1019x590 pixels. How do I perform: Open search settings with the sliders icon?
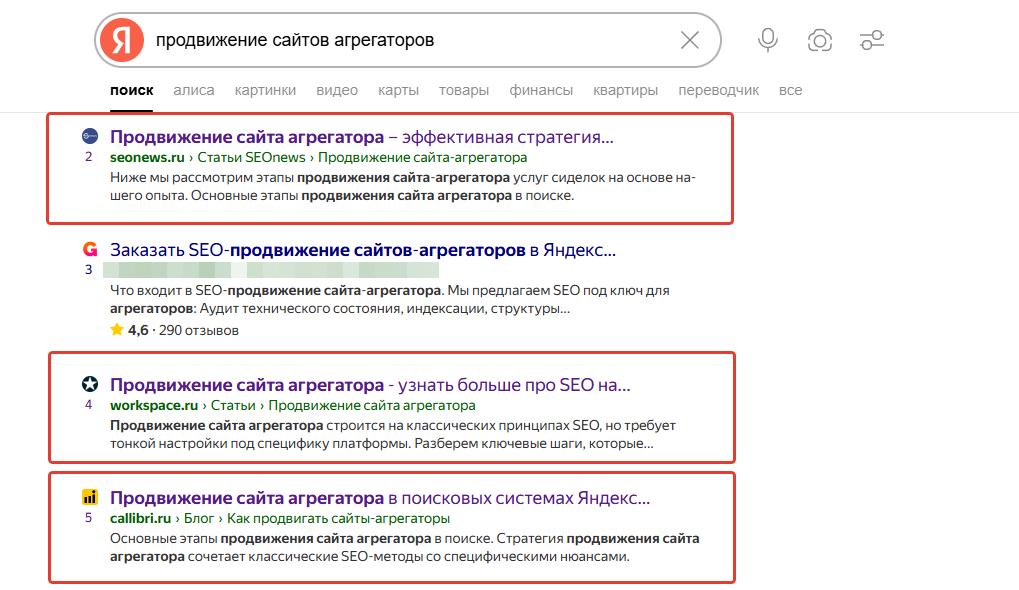coord(871,40)
